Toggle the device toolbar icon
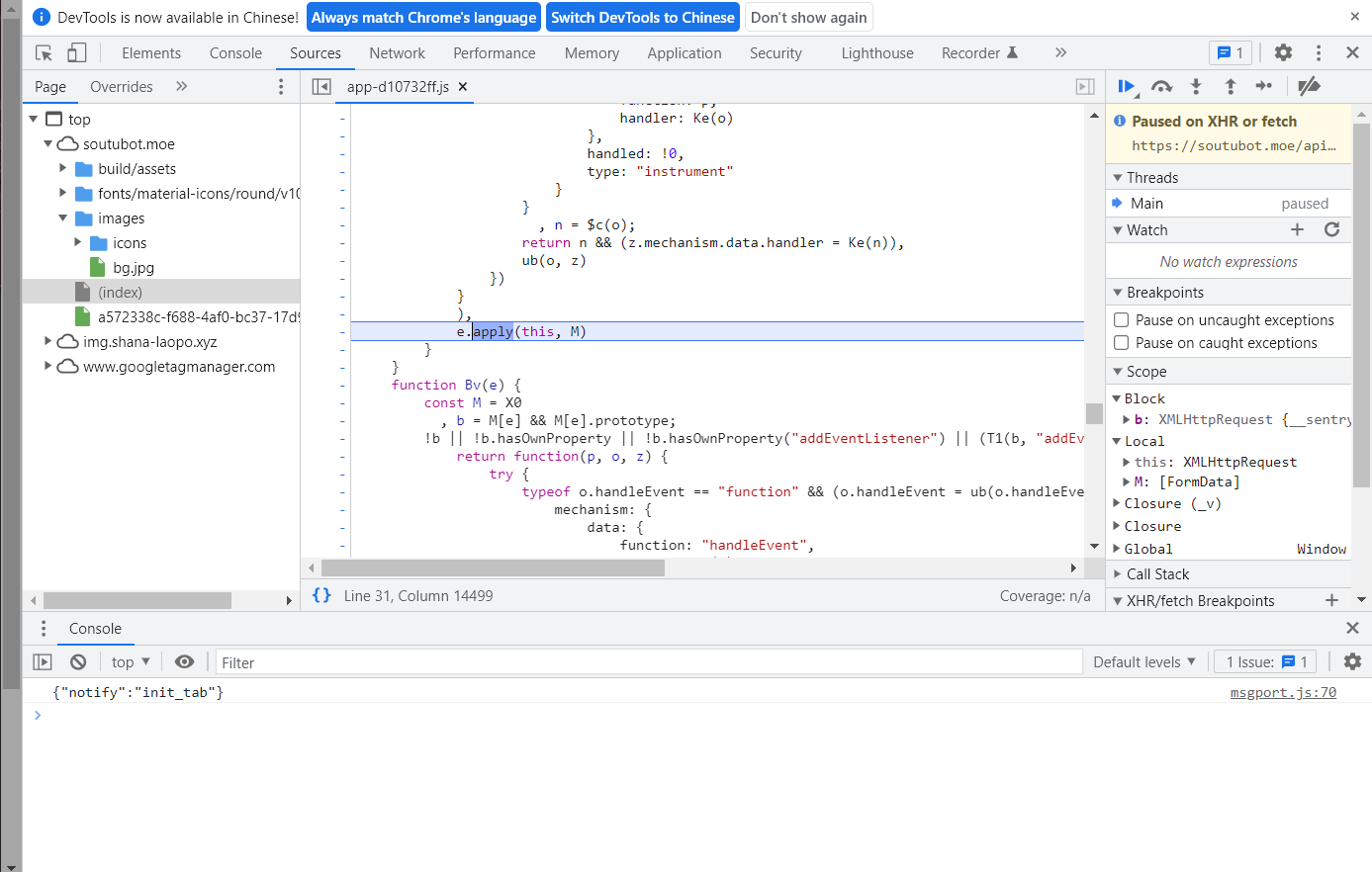The width and height of the screenshot is (1372, 872). [77, 53]
